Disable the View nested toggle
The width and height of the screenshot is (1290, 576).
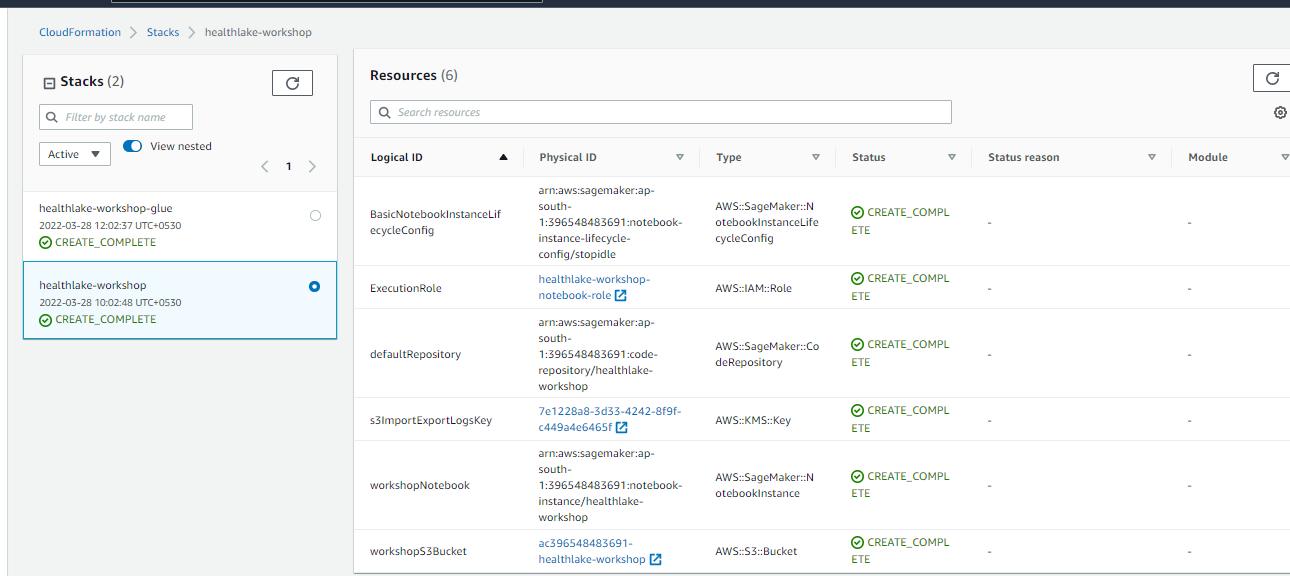(131, 146)
